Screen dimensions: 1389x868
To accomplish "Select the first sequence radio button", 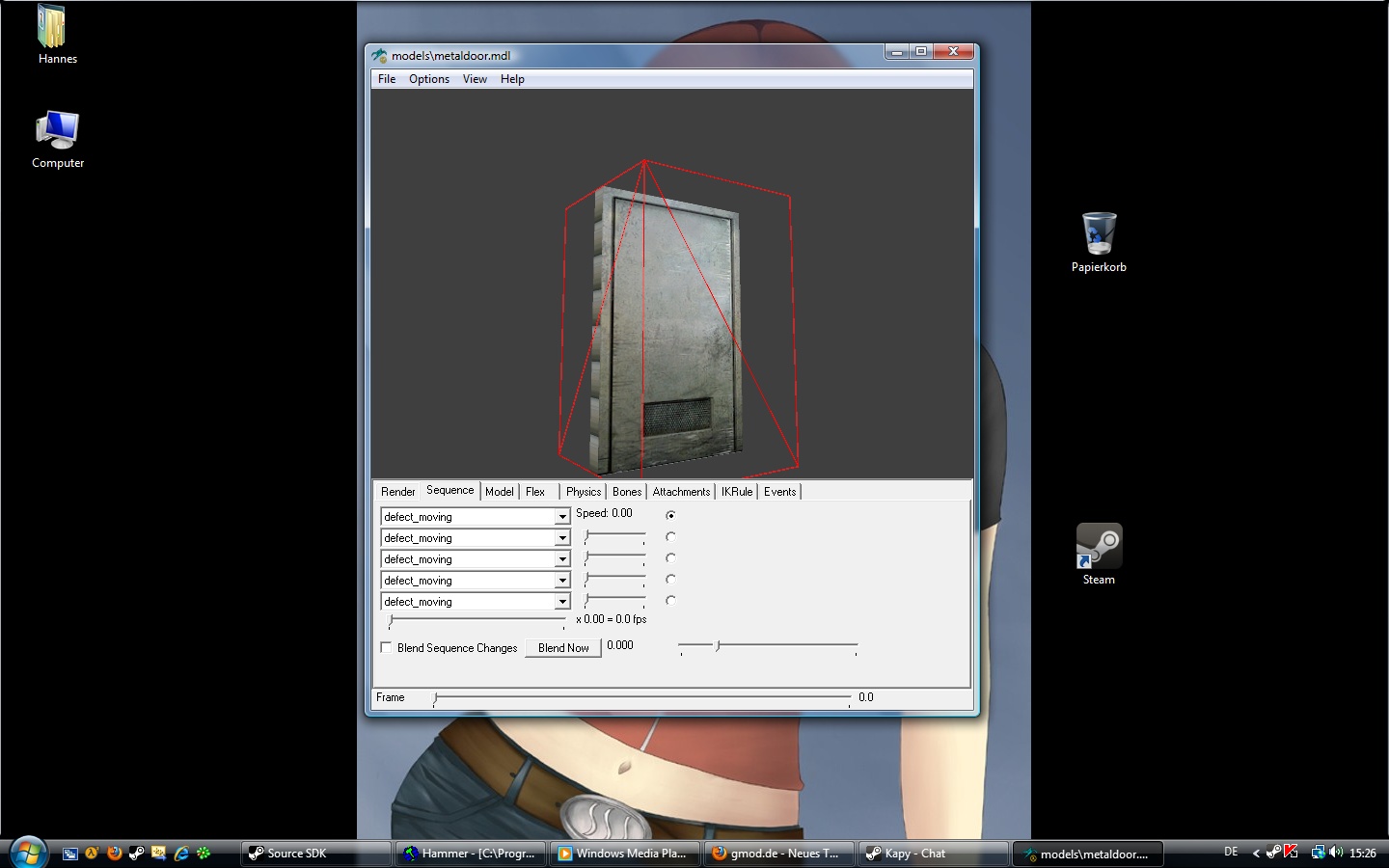I will click(x=670, y=515).
